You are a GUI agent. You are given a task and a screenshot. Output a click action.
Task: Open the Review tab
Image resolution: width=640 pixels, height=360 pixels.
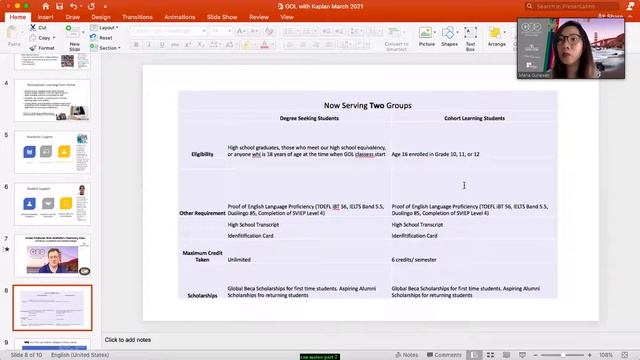(259, 17)
